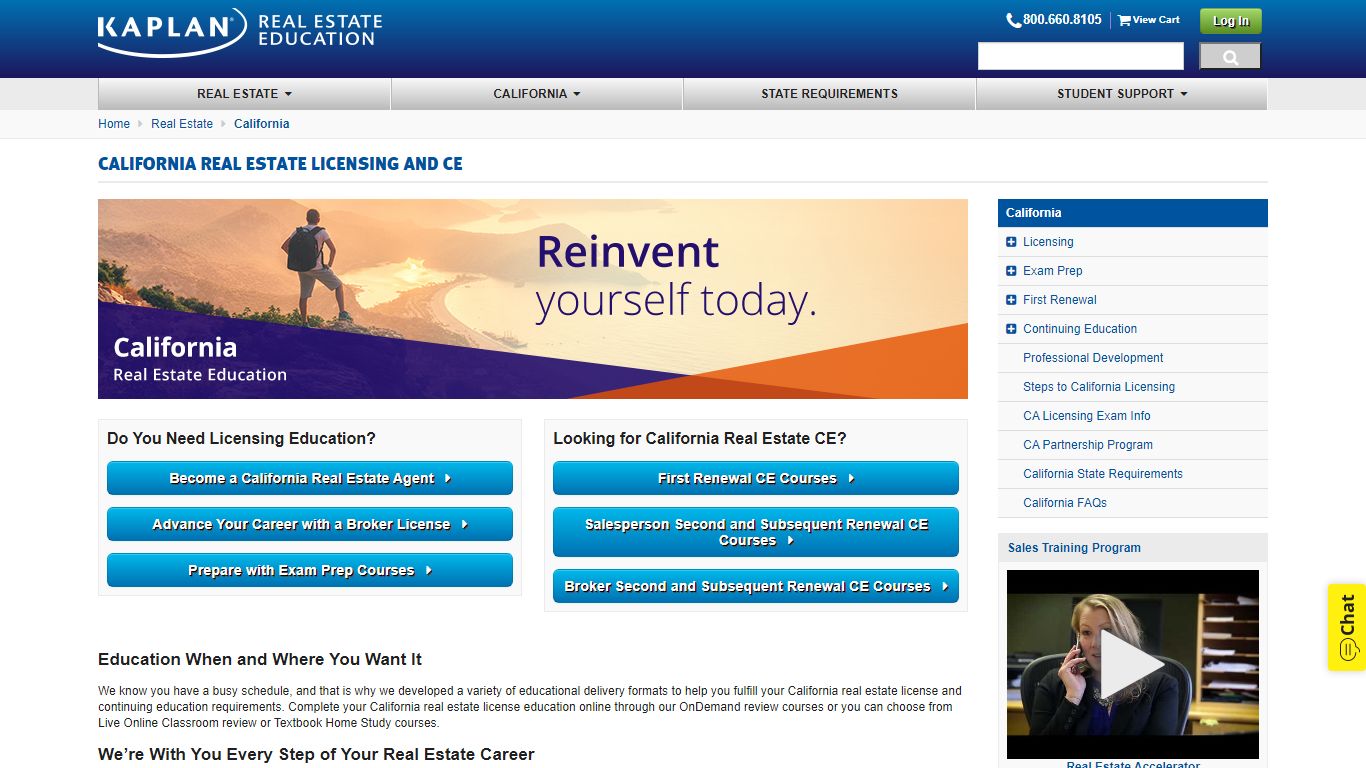This screenshot has height=768, width=1366.
Task: Go to State Requirements menu item
Action: click(x=829, y=94)
